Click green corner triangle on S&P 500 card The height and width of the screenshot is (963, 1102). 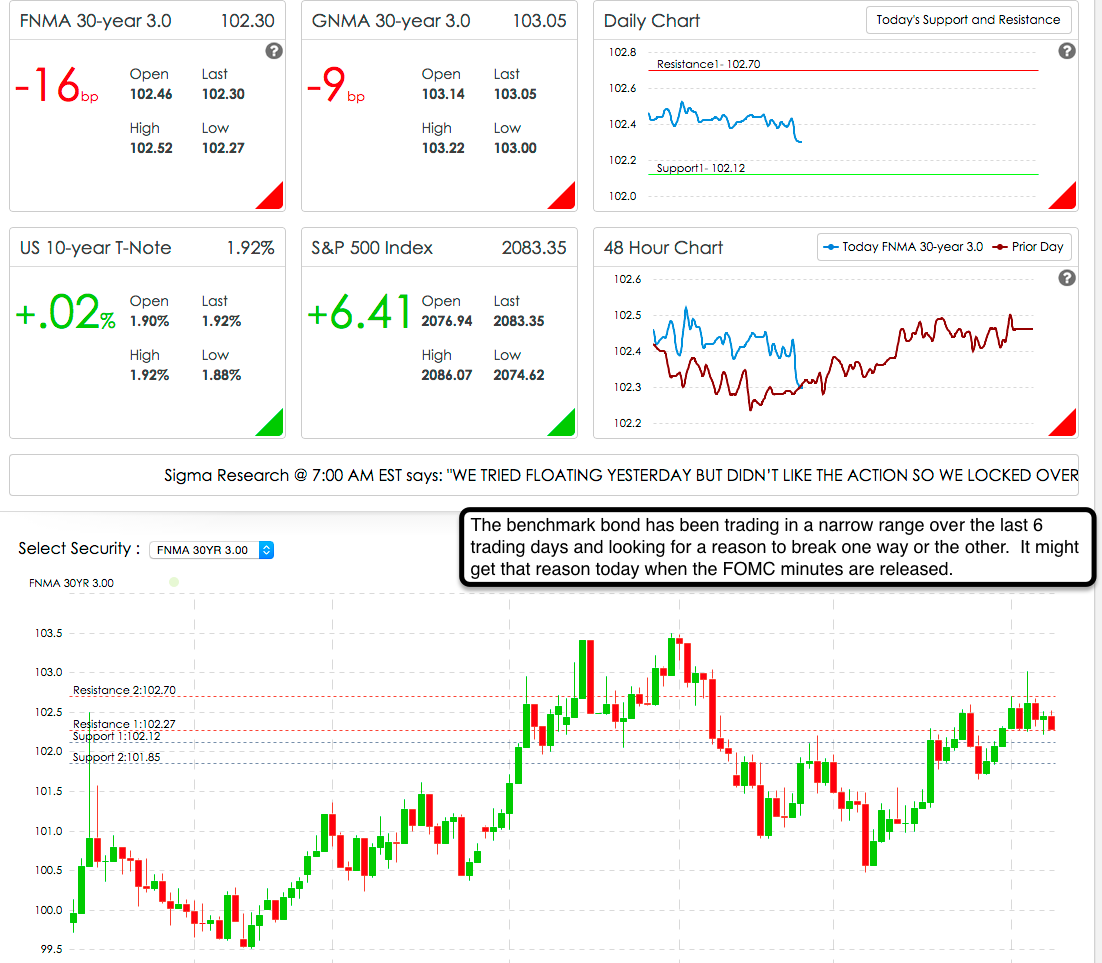(x=564, y=425)
